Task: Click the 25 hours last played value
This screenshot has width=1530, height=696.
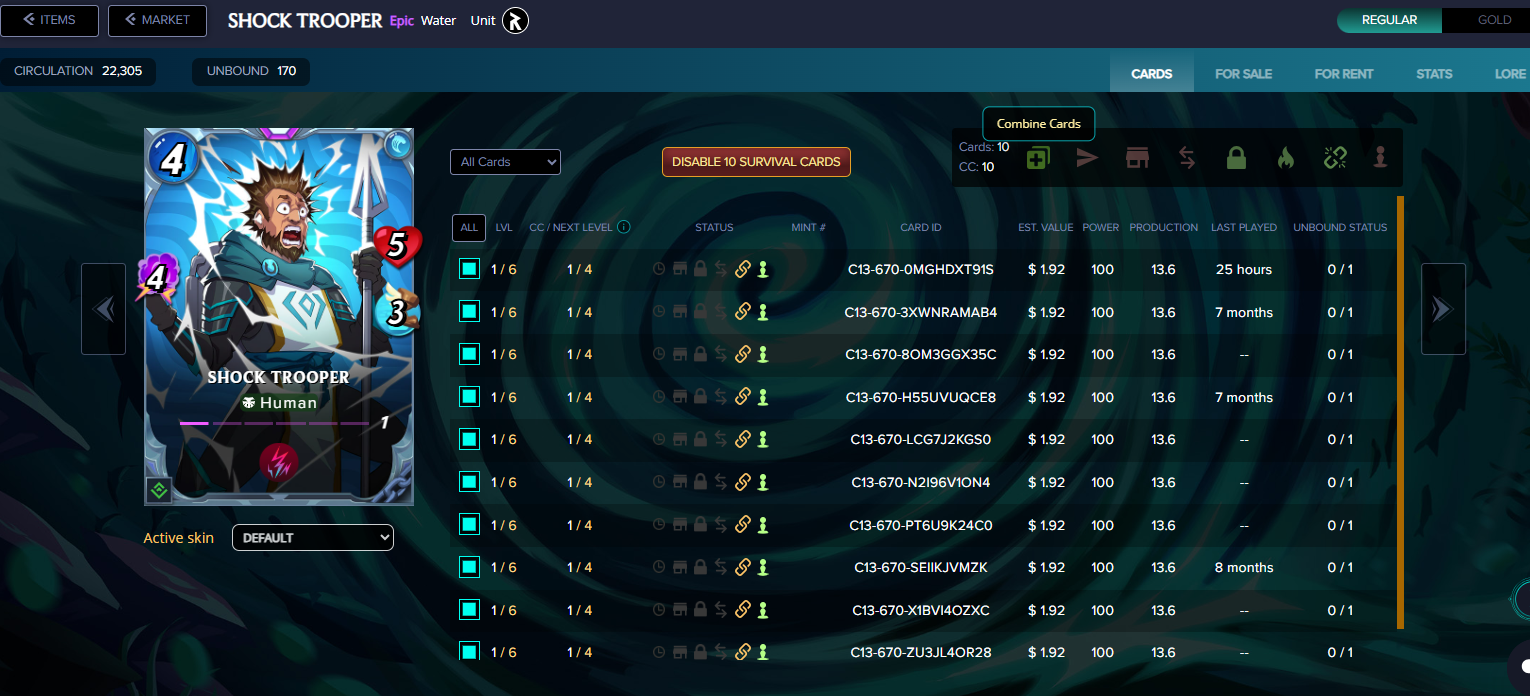Action: point(1244,269)
